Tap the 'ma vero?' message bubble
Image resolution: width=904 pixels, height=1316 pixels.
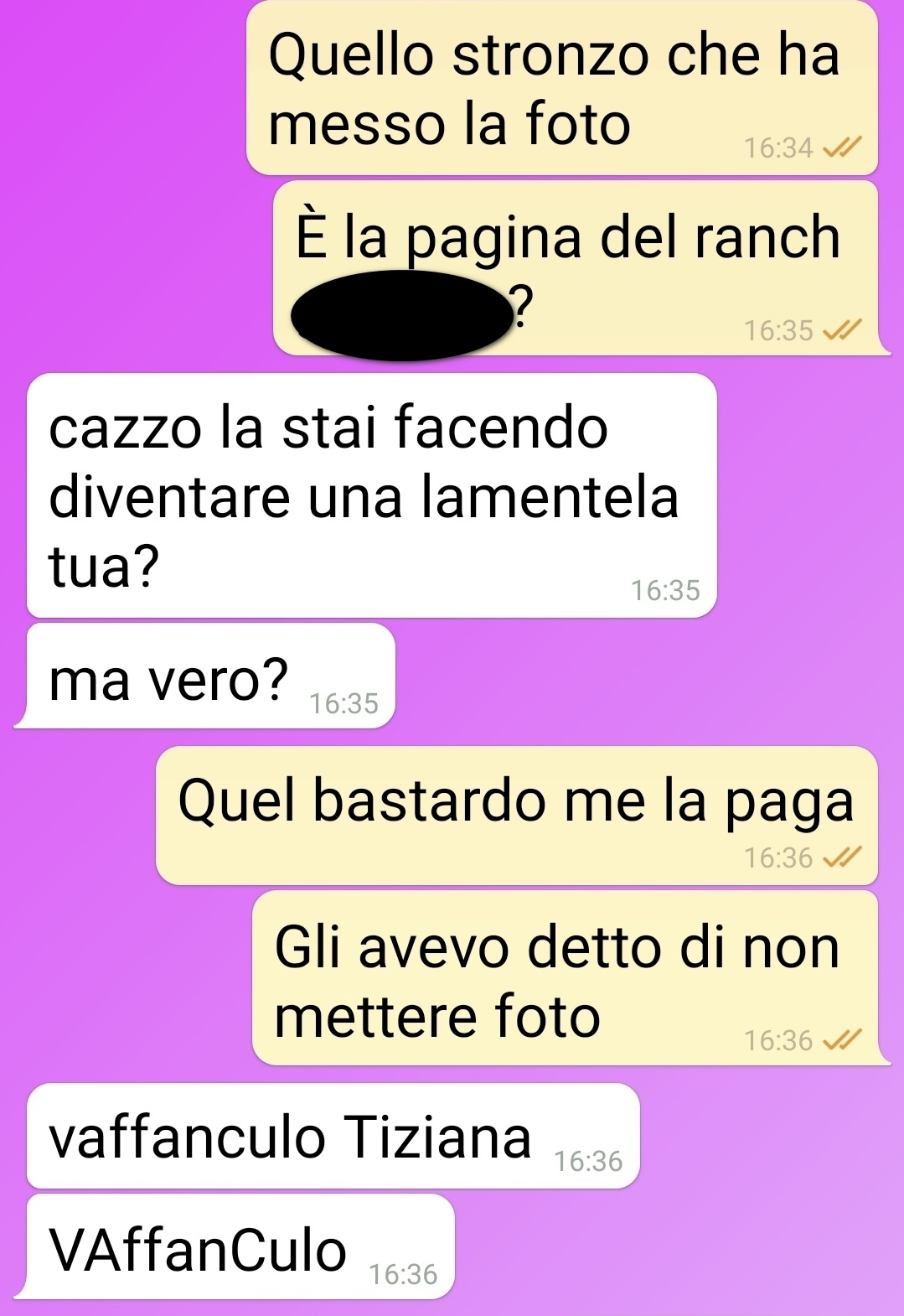tap(206, 676)
